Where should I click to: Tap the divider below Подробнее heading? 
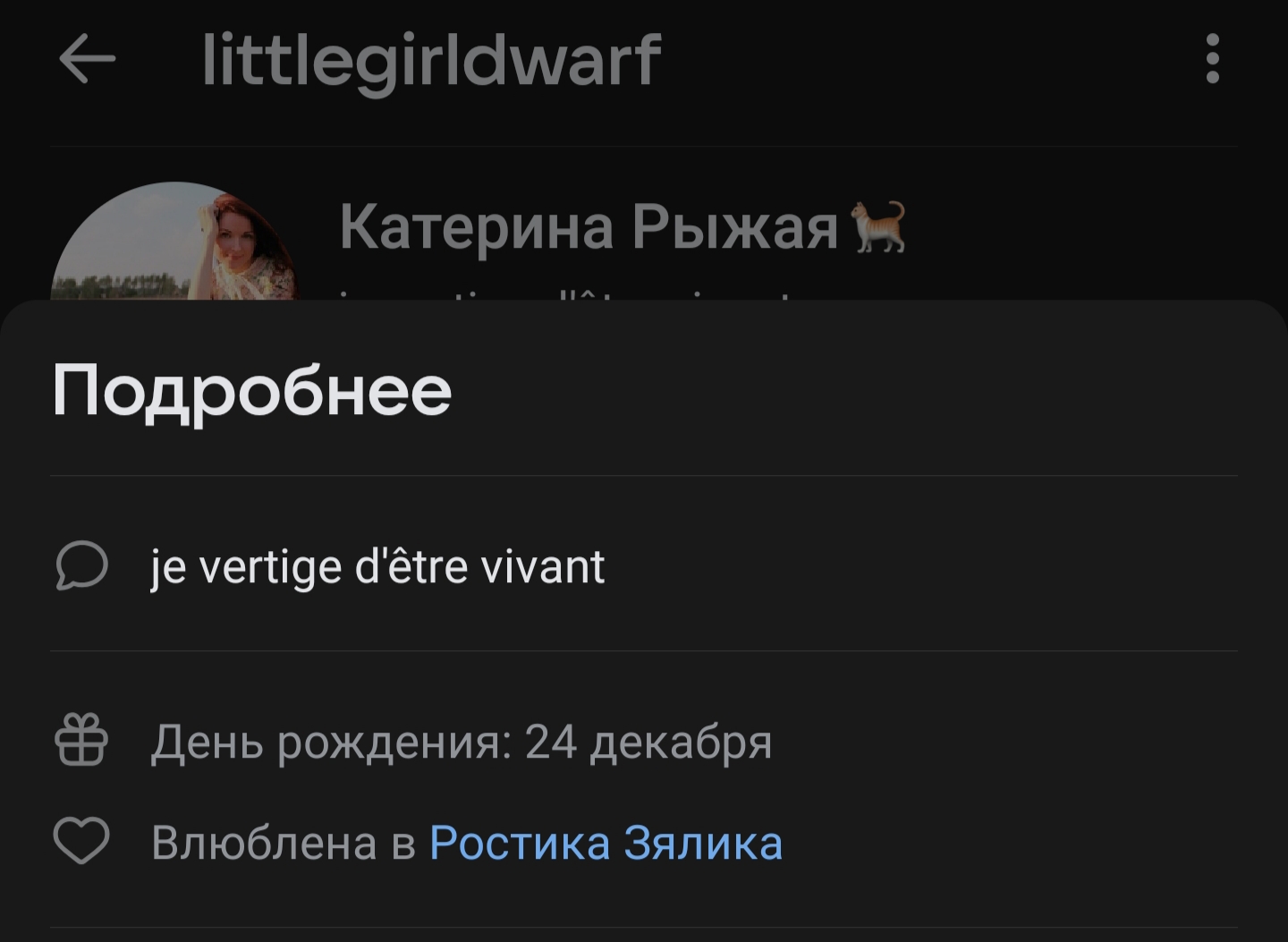644,475
